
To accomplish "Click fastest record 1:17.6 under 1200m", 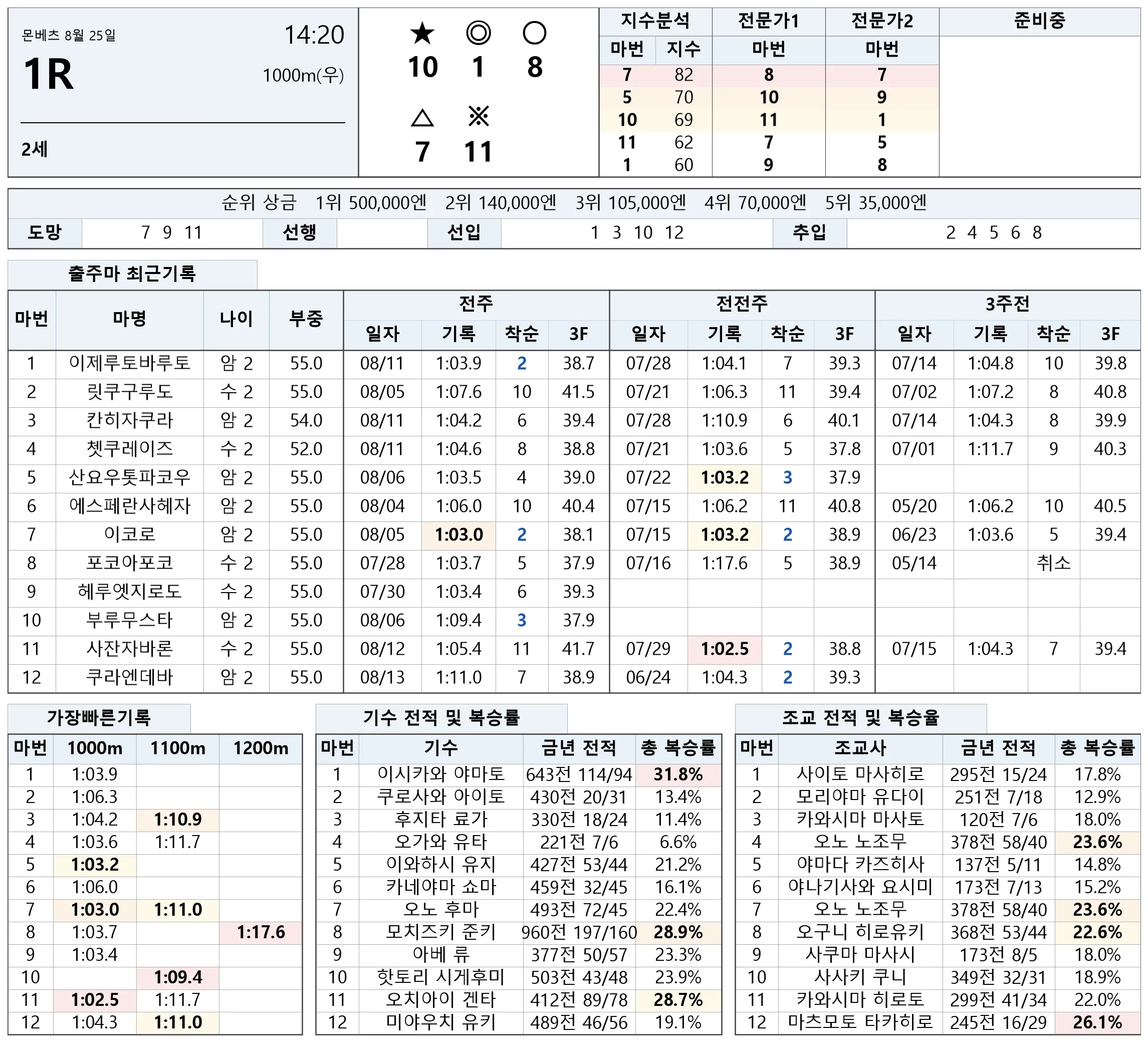I will coord(261,932).
